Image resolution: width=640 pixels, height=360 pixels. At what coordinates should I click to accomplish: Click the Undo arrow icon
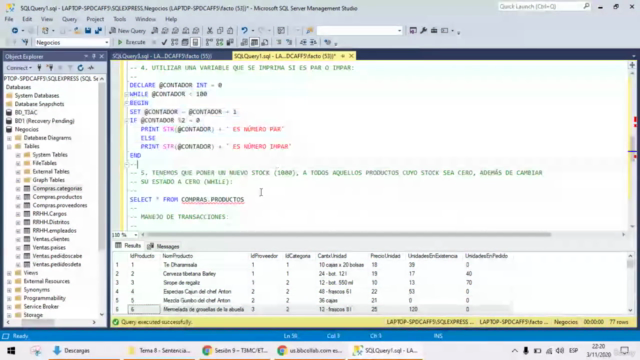click(x=244, y=31)
